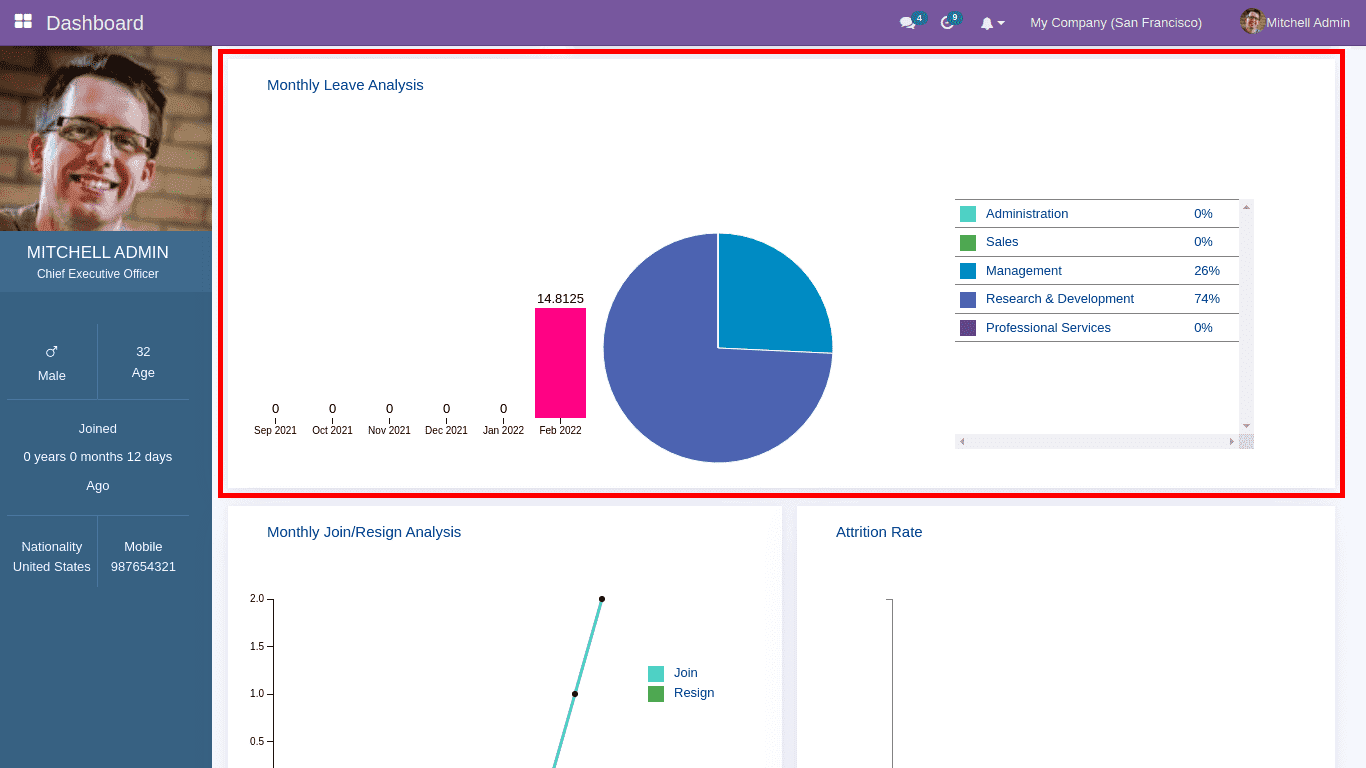Open the apps grid menu icon
This screenshot has height=768, width=1366.
point(23,22)
